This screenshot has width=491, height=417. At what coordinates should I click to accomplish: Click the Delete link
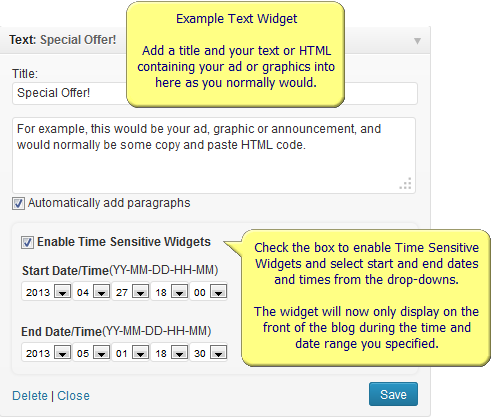tap(30, 396)
